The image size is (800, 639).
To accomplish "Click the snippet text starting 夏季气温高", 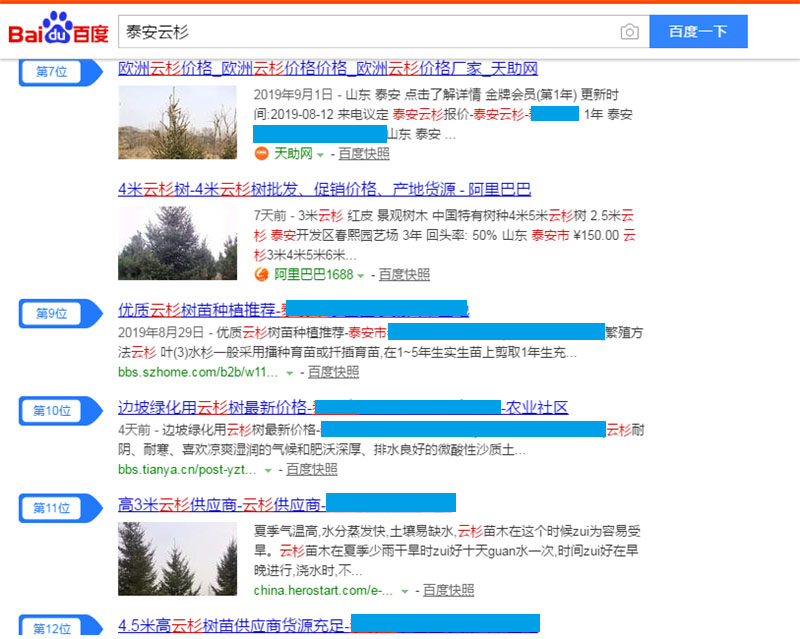I will click(447, 551).
